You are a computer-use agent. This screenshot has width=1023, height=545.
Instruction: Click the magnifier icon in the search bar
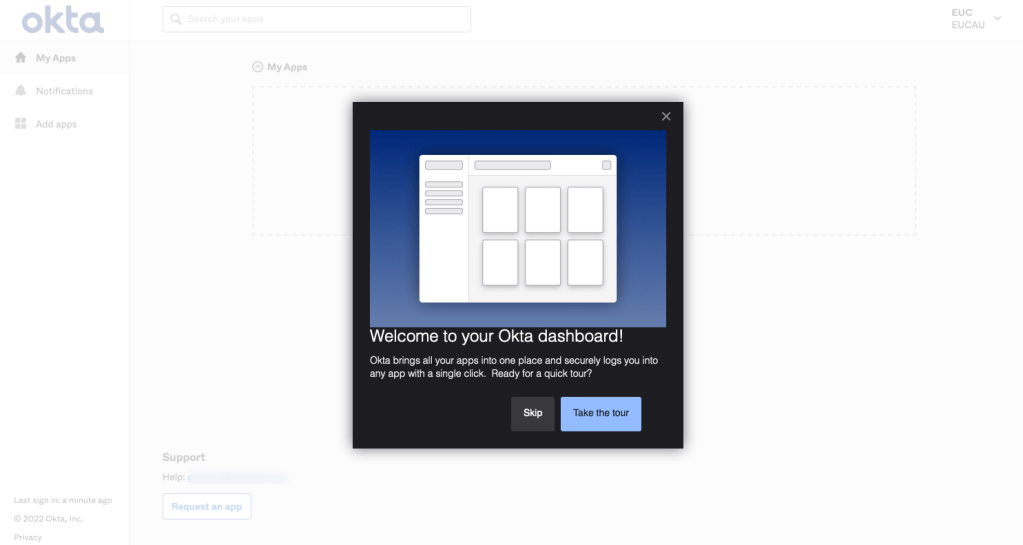(176, 19)
